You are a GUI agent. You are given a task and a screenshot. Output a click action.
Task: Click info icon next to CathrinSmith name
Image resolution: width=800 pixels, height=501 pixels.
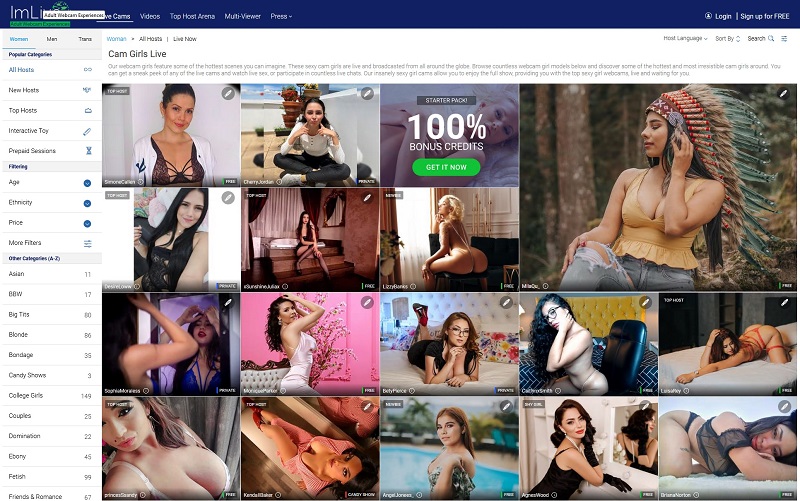point(558,391)
